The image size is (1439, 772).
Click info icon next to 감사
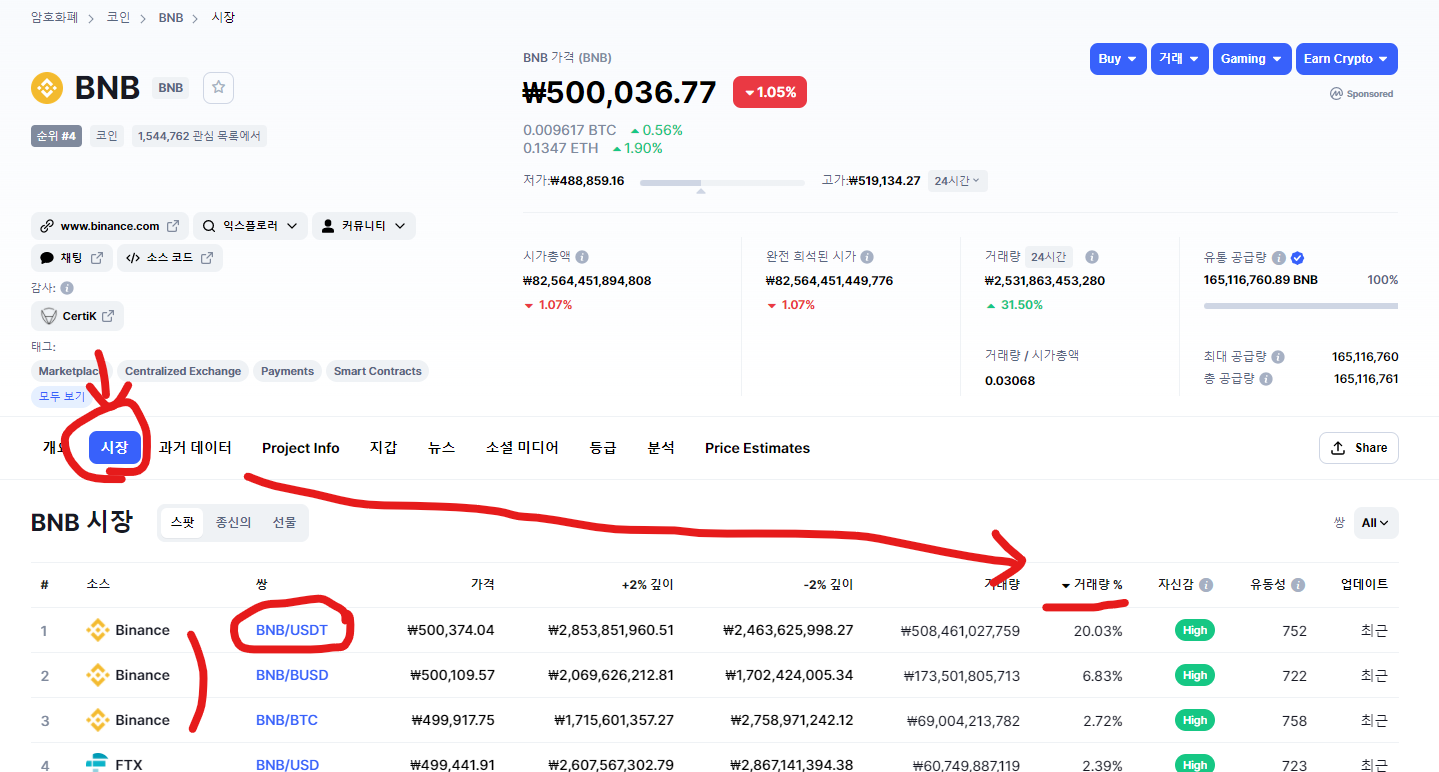67,288
